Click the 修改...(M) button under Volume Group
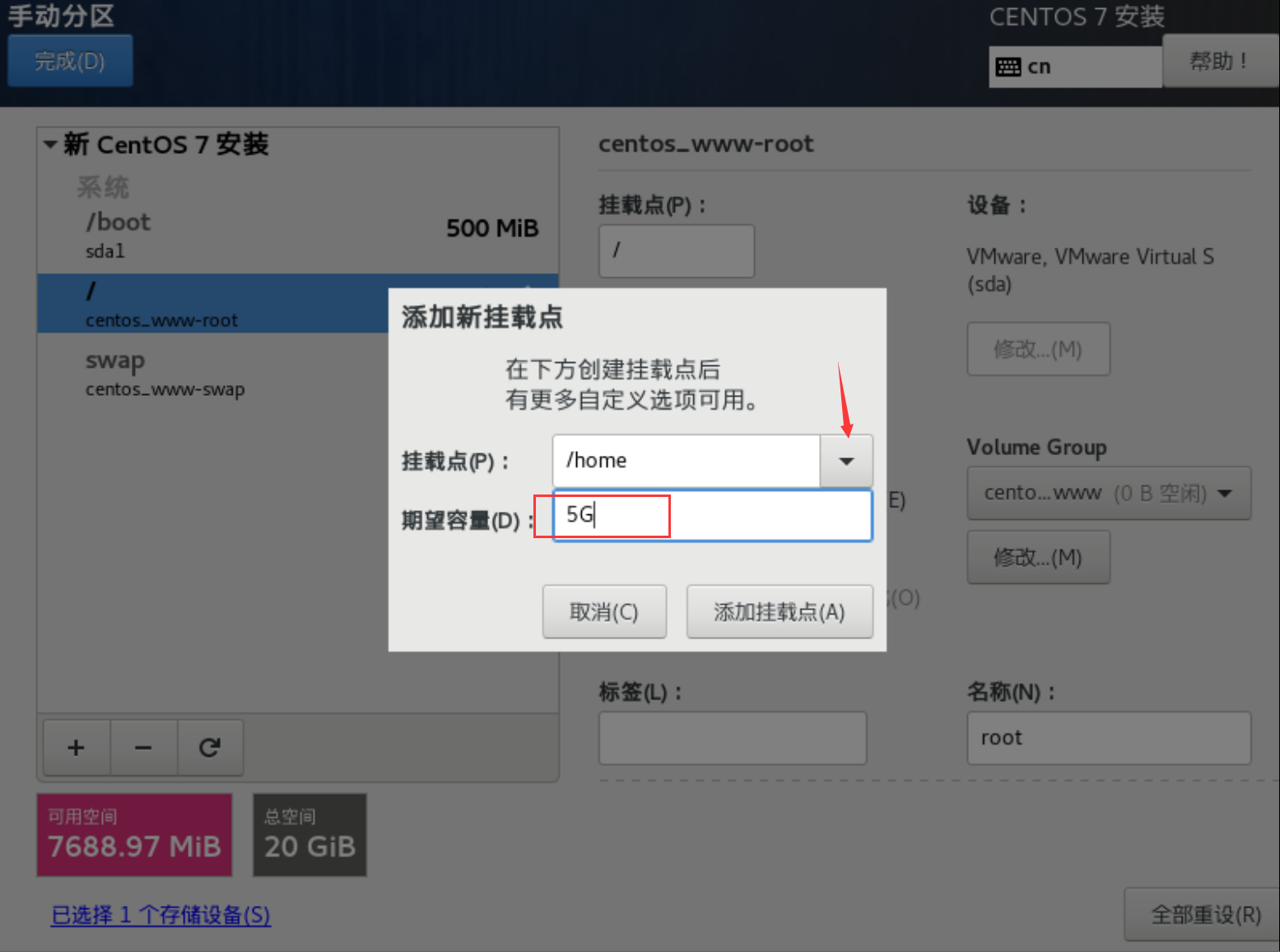Image resolution: width=1280 pixels, height=952 pixels. click(1038, 557)
